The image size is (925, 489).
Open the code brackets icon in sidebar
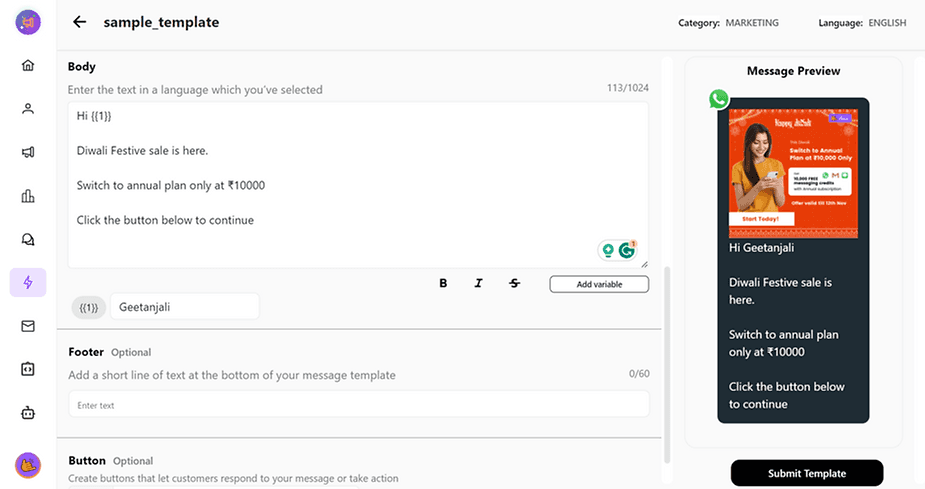pyautogui.click(x=28, y=369)
